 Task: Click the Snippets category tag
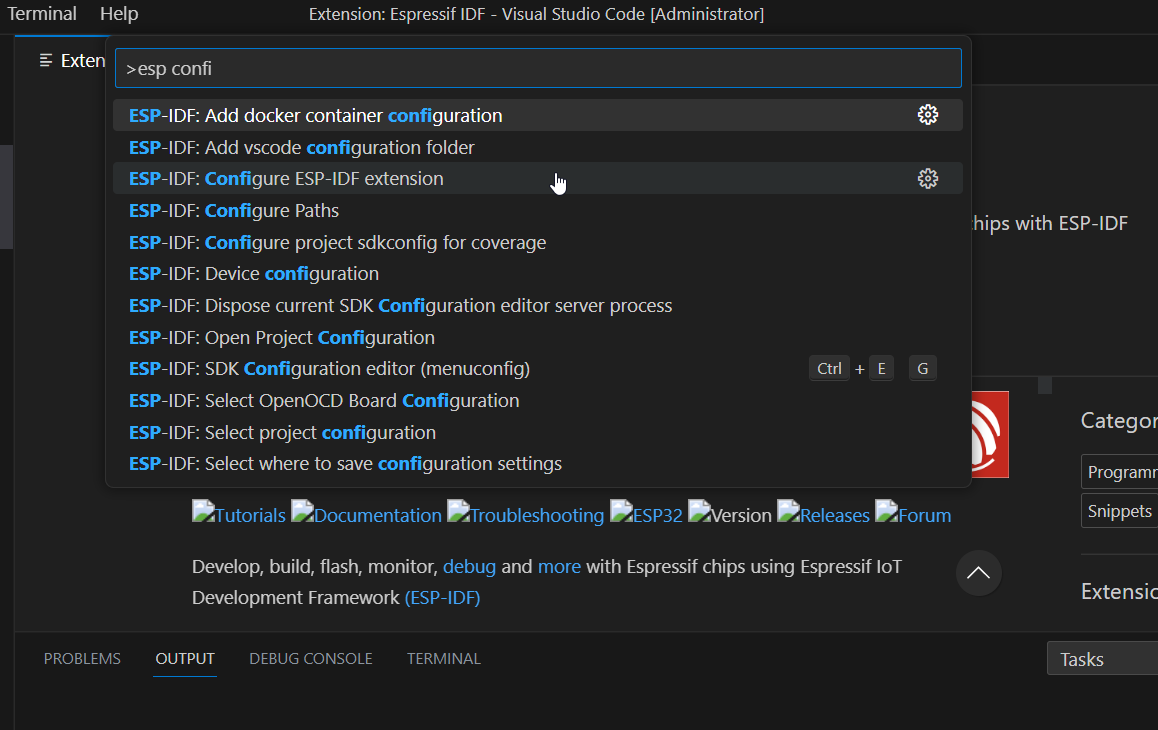pyautogui.click(x=1119, y=511)
